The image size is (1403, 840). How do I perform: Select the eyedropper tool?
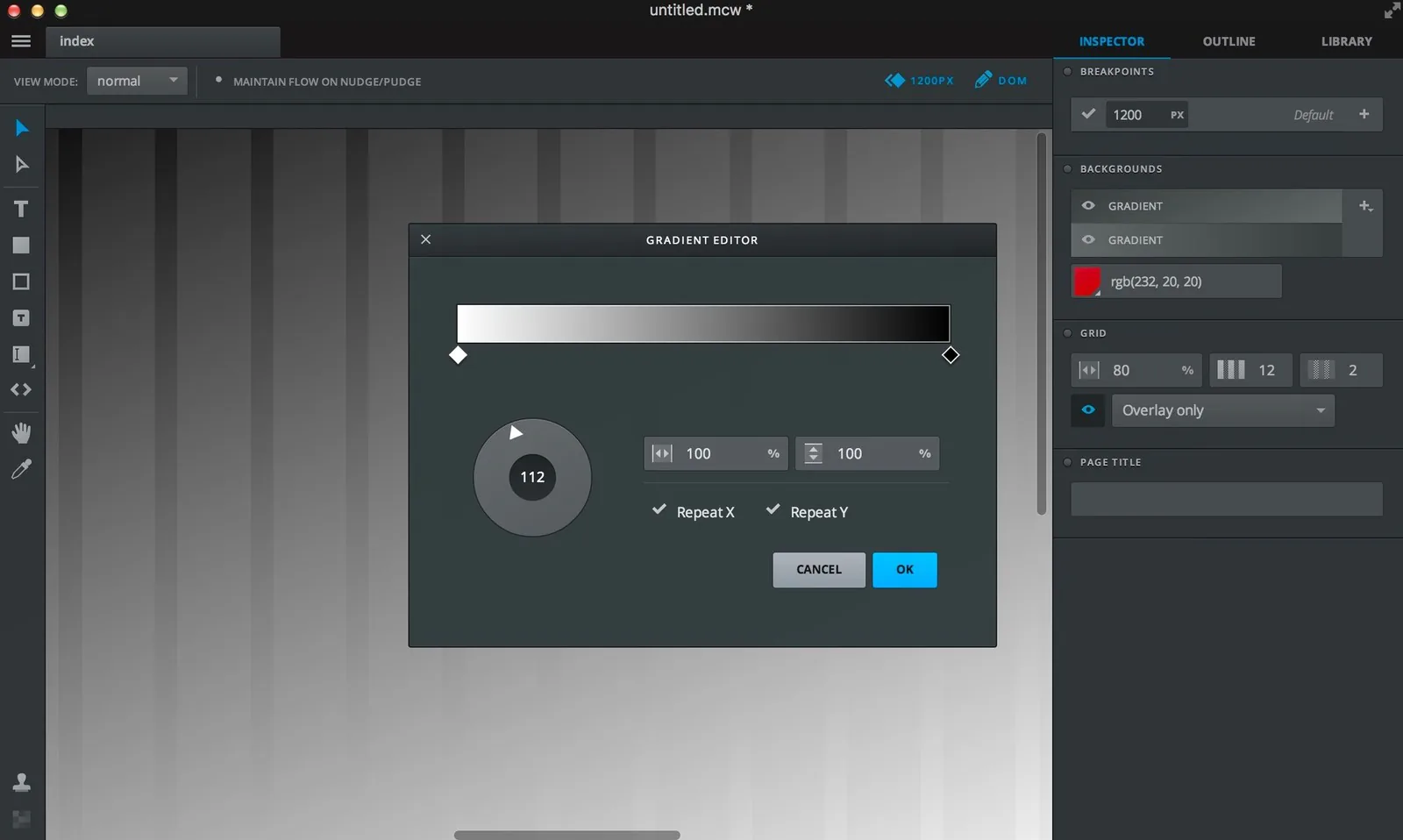tap(21, 469)
